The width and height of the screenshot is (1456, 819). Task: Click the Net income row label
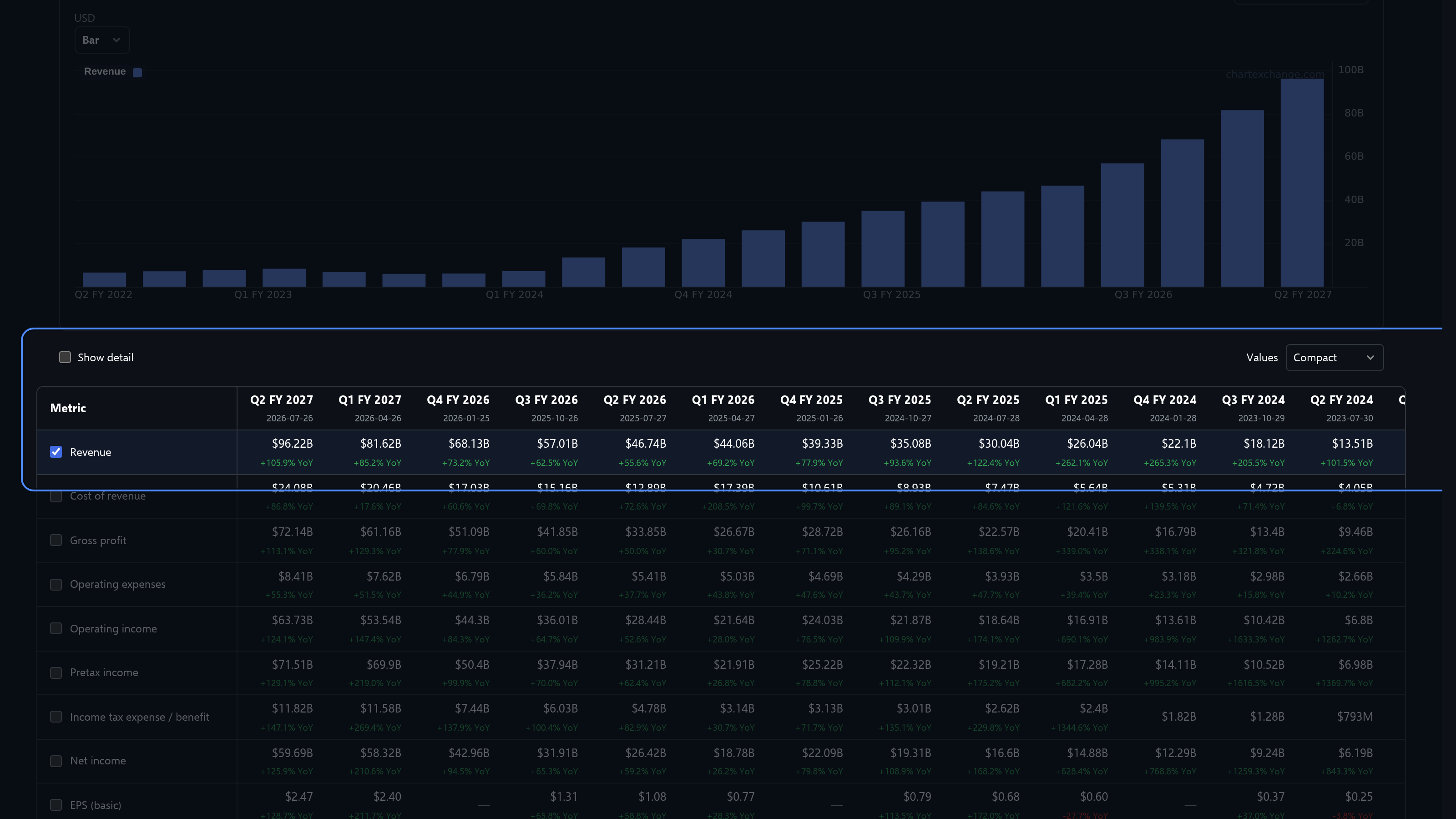98,761
